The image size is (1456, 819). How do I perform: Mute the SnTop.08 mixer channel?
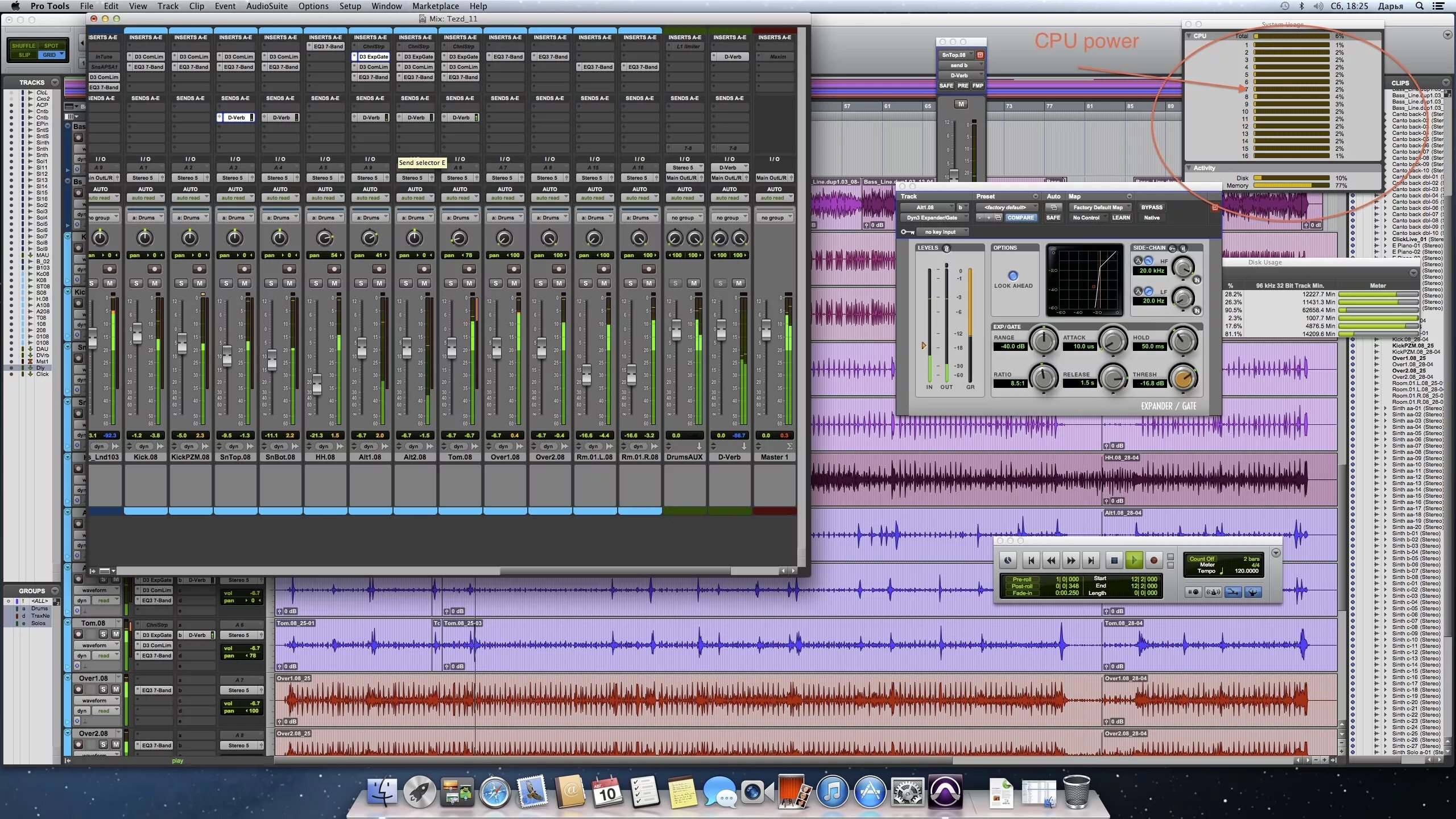(244, 283)
